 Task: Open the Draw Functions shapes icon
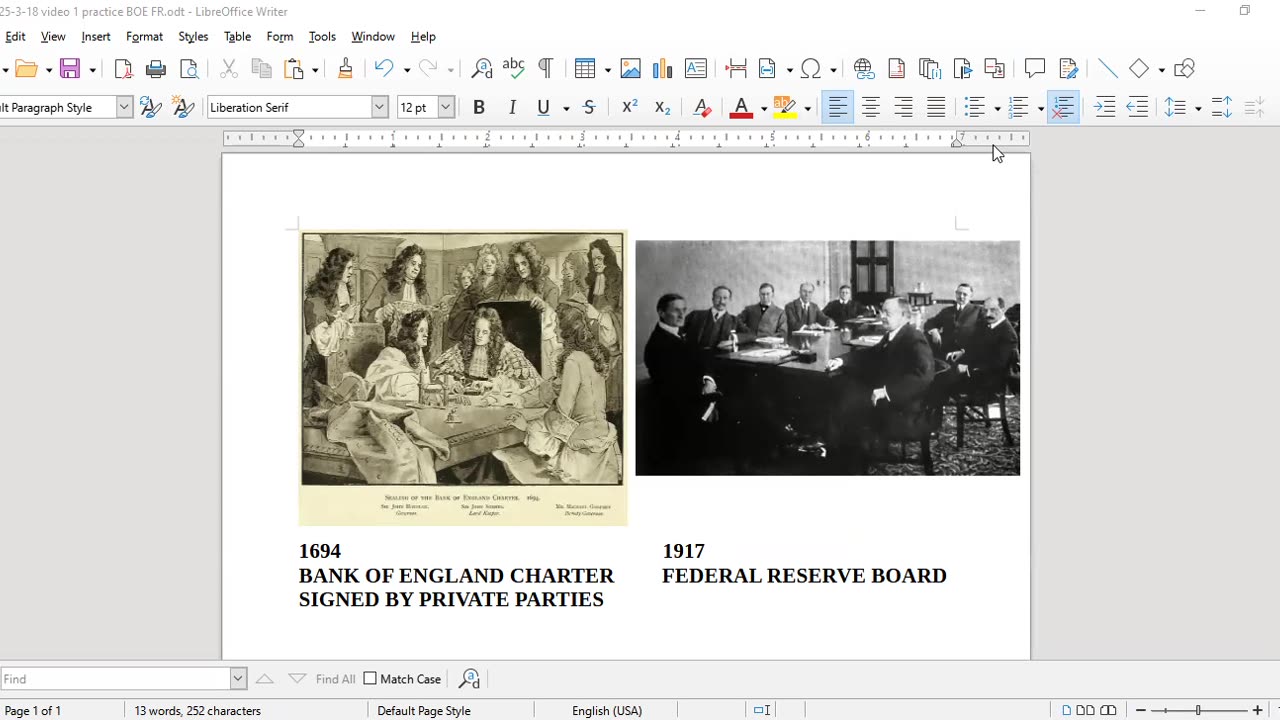coord(1185,69)
